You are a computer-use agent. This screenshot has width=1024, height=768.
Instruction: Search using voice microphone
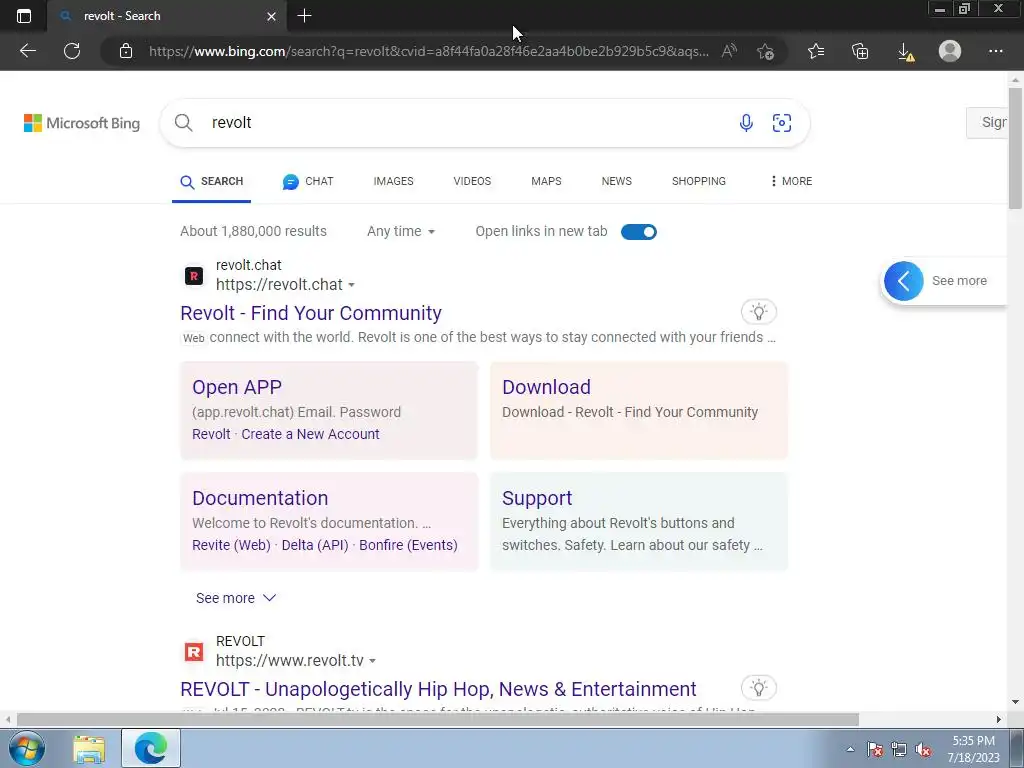(x=746, y=123)
